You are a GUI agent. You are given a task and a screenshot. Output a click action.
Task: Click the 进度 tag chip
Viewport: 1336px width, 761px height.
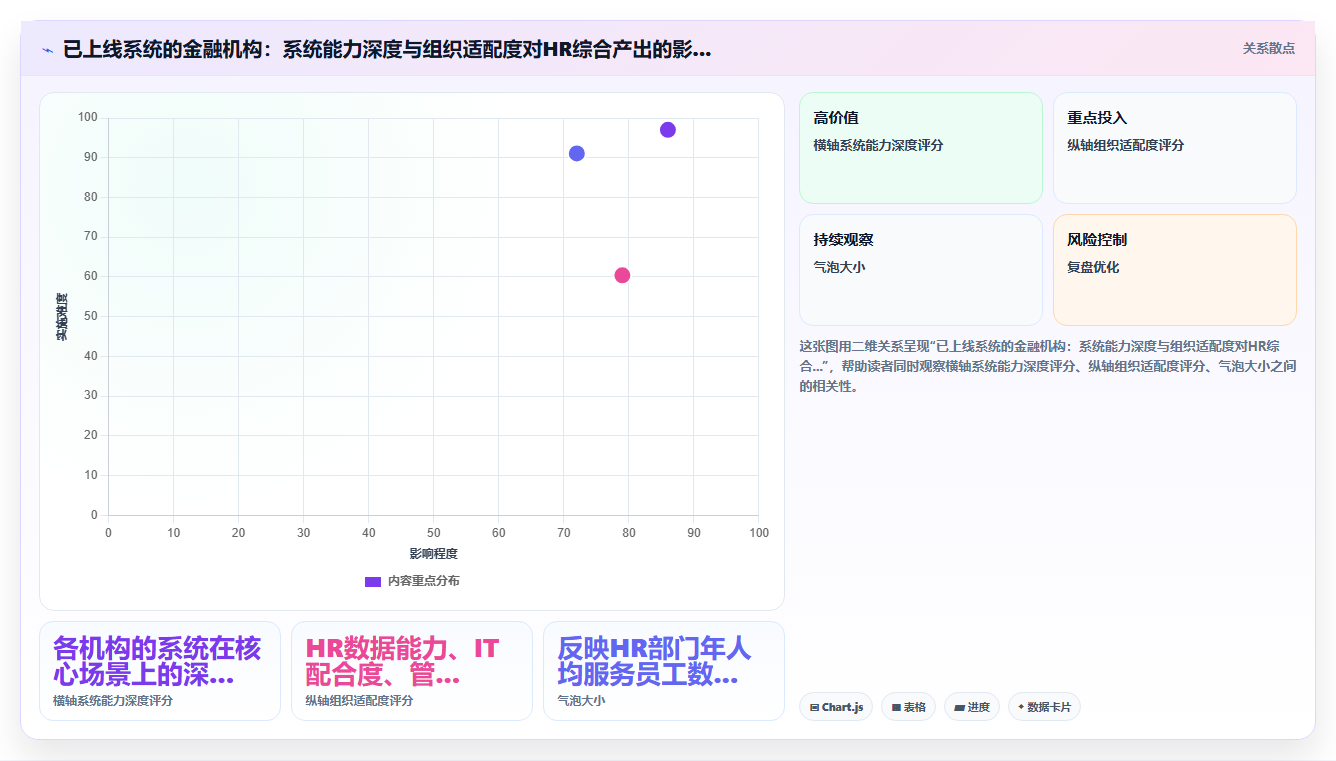(972, 707)
